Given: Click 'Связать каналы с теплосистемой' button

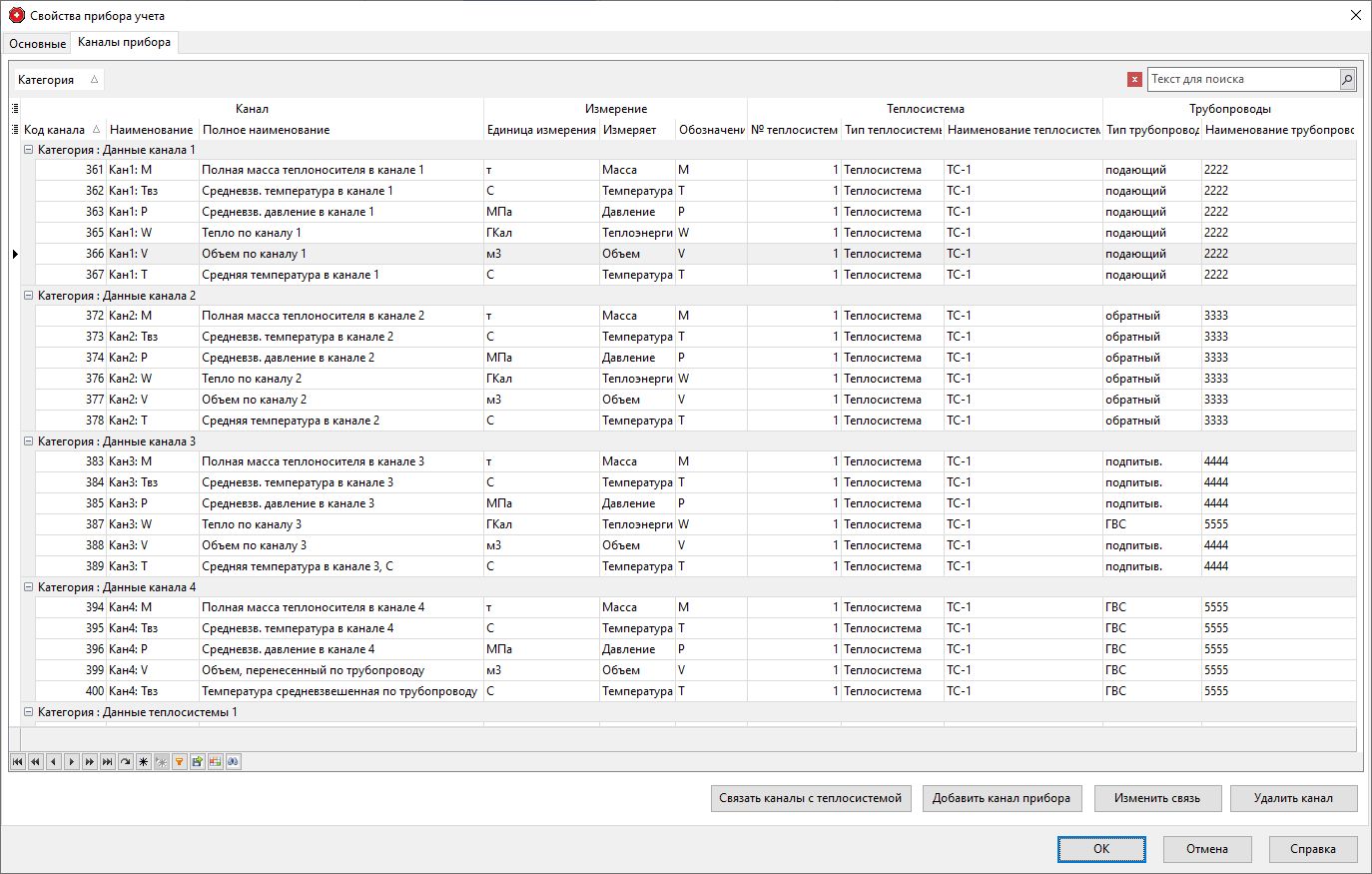Looking at the screenshot, I should [810, 798].
